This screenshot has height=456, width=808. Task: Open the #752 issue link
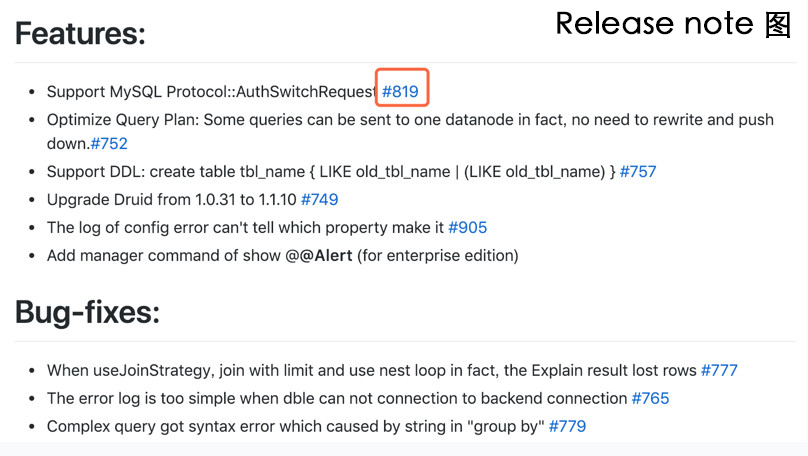point(109,144)
